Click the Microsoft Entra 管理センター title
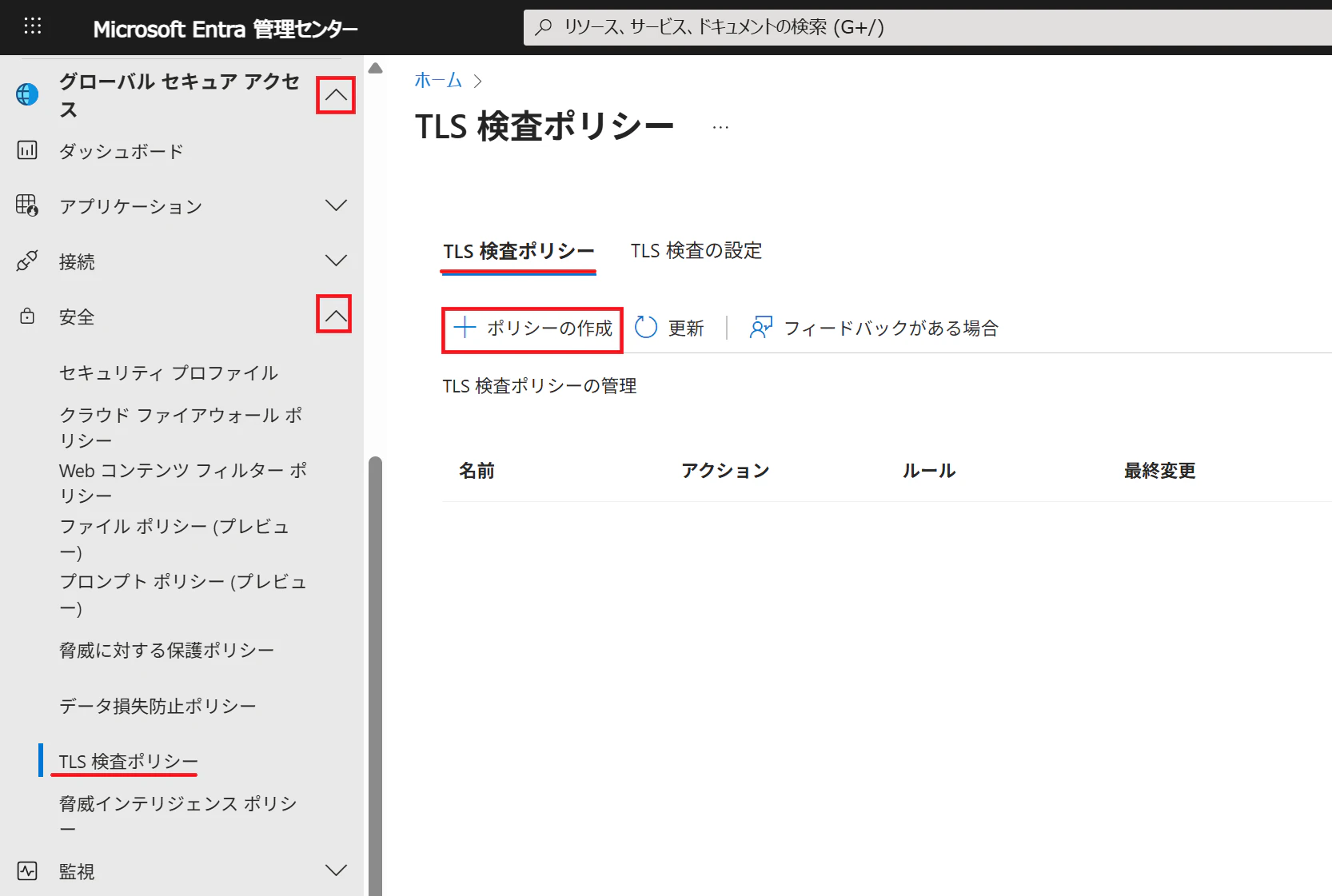Screen dimensions: 1332x896 click(x=225, y=30)
